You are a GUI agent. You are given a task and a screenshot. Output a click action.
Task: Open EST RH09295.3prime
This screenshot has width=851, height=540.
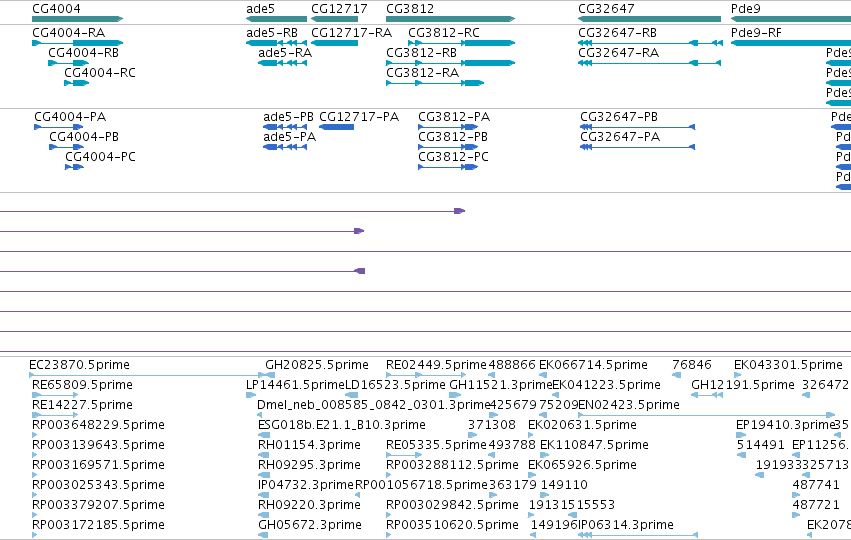point(309,465)
